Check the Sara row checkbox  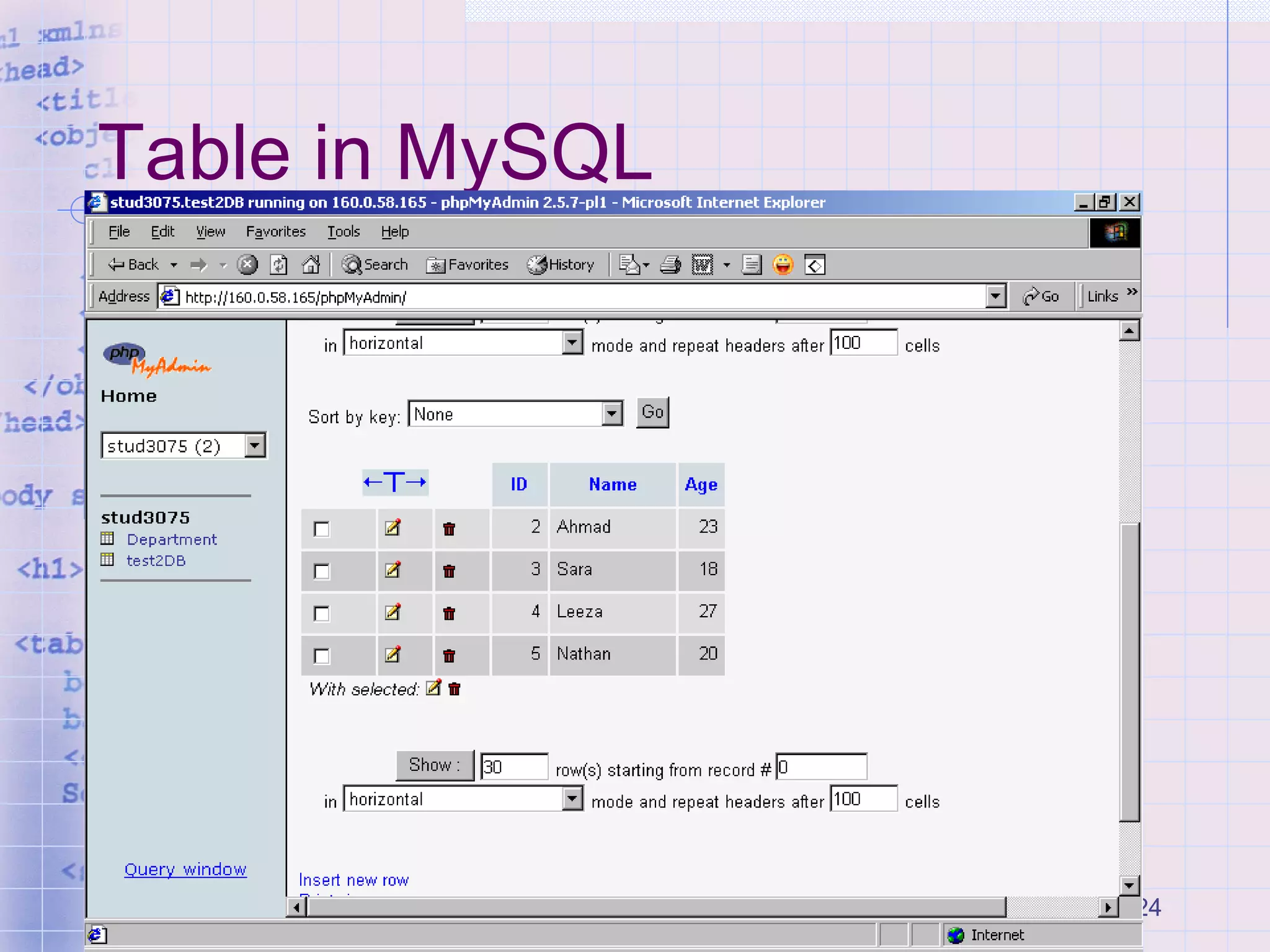321,571
